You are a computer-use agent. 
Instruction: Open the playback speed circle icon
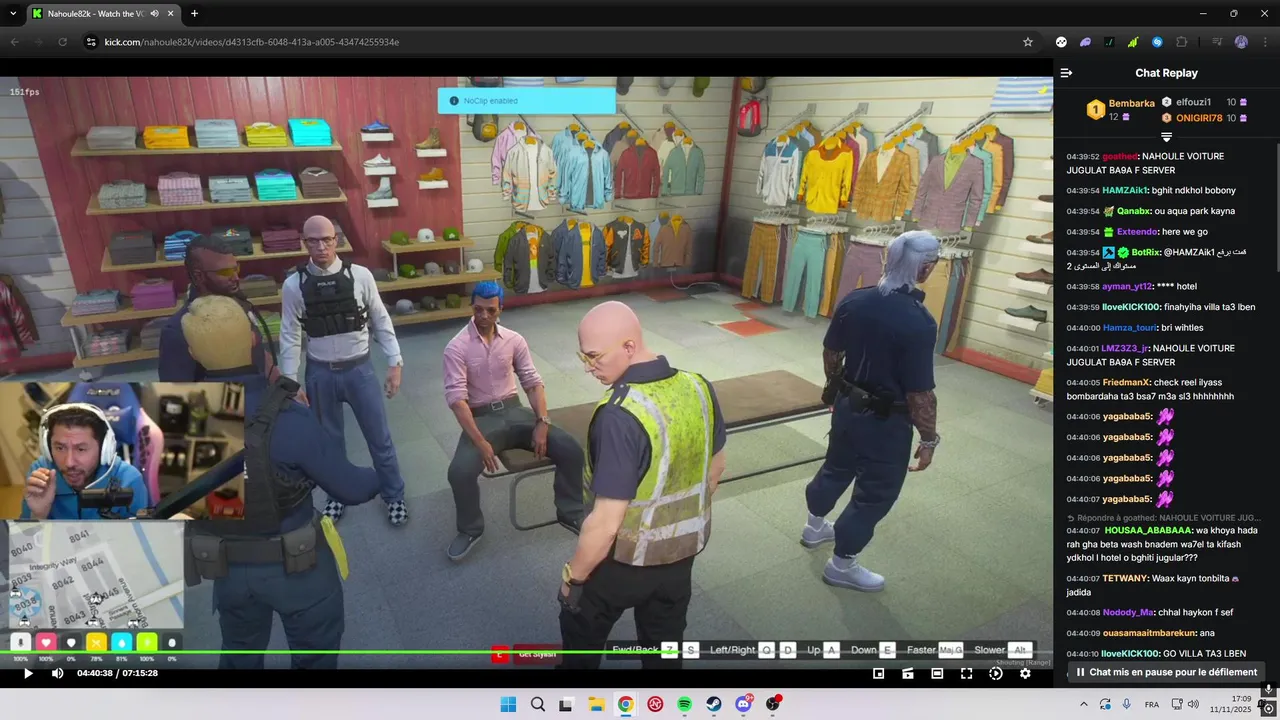(996, 674)
